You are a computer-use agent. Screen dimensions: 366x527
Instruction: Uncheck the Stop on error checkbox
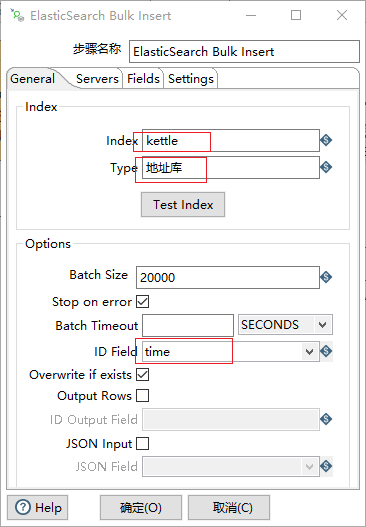(x=143, y=302)
